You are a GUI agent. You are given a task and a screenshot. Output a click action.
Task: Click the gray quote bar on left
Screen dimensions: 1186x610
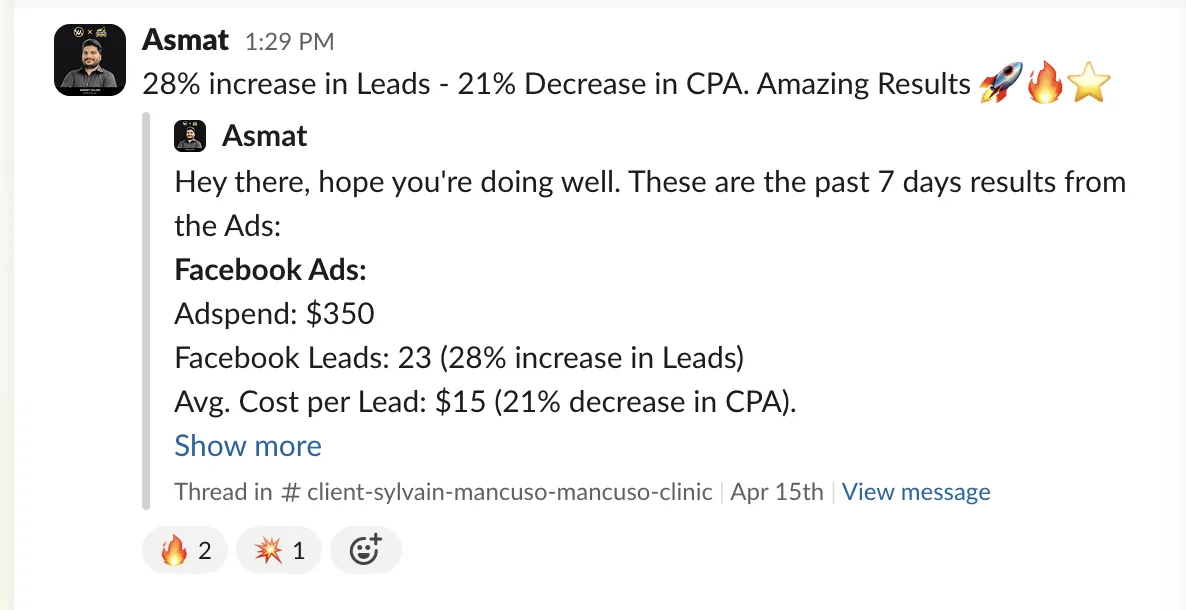(147, 311)
